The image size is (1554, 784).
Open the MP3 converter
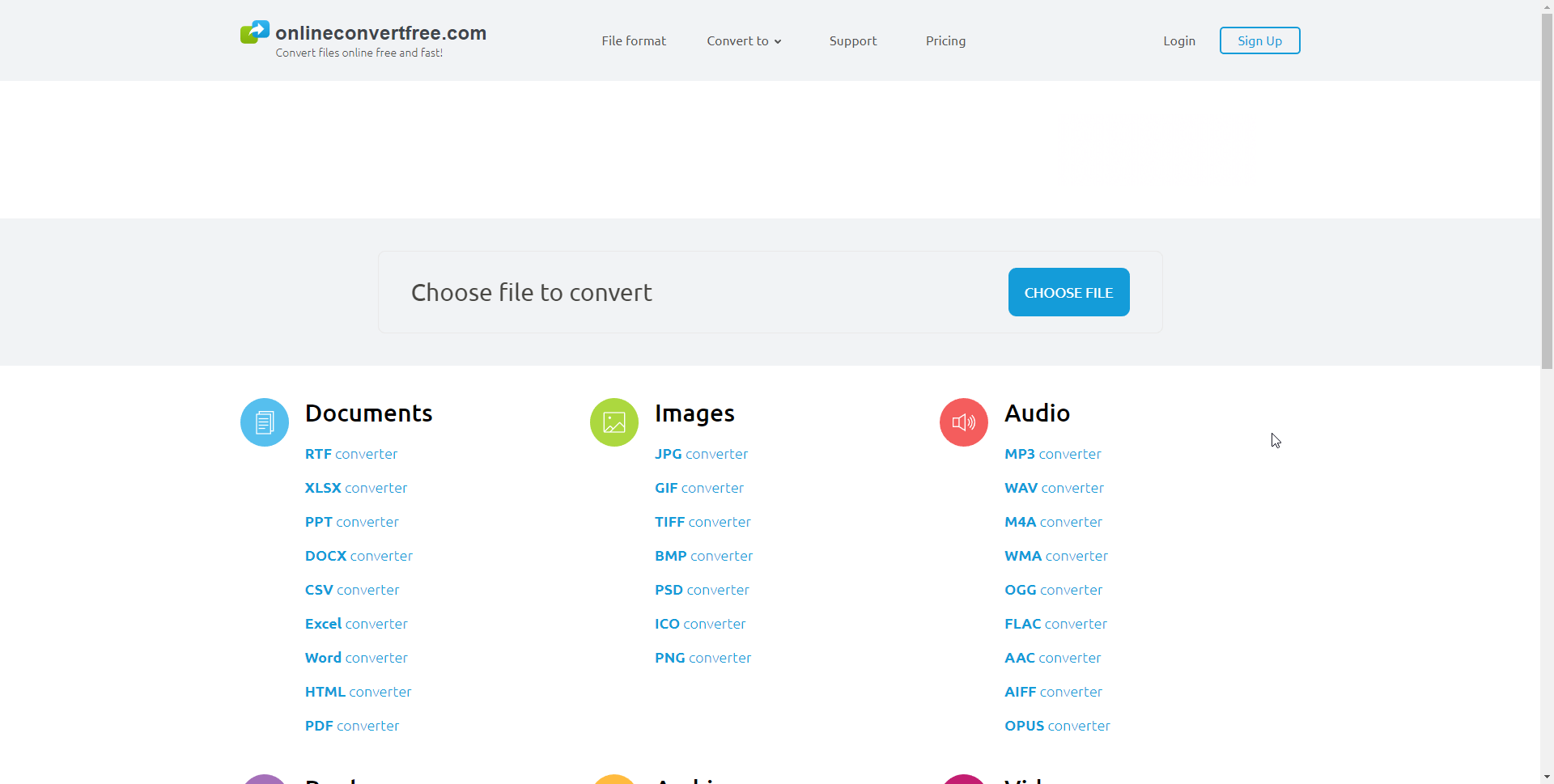coord(1052,454)
